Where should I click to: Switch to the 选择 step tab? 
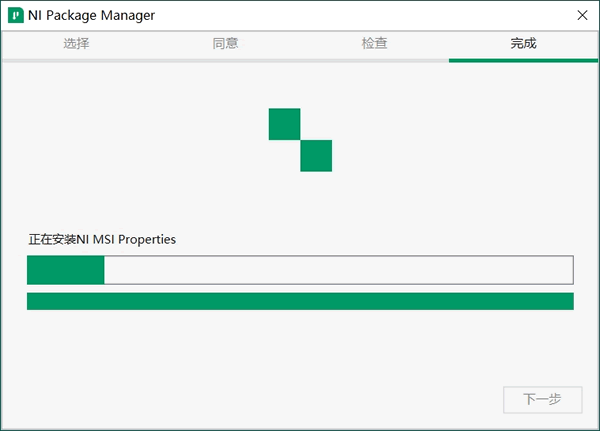coord(76,44)
